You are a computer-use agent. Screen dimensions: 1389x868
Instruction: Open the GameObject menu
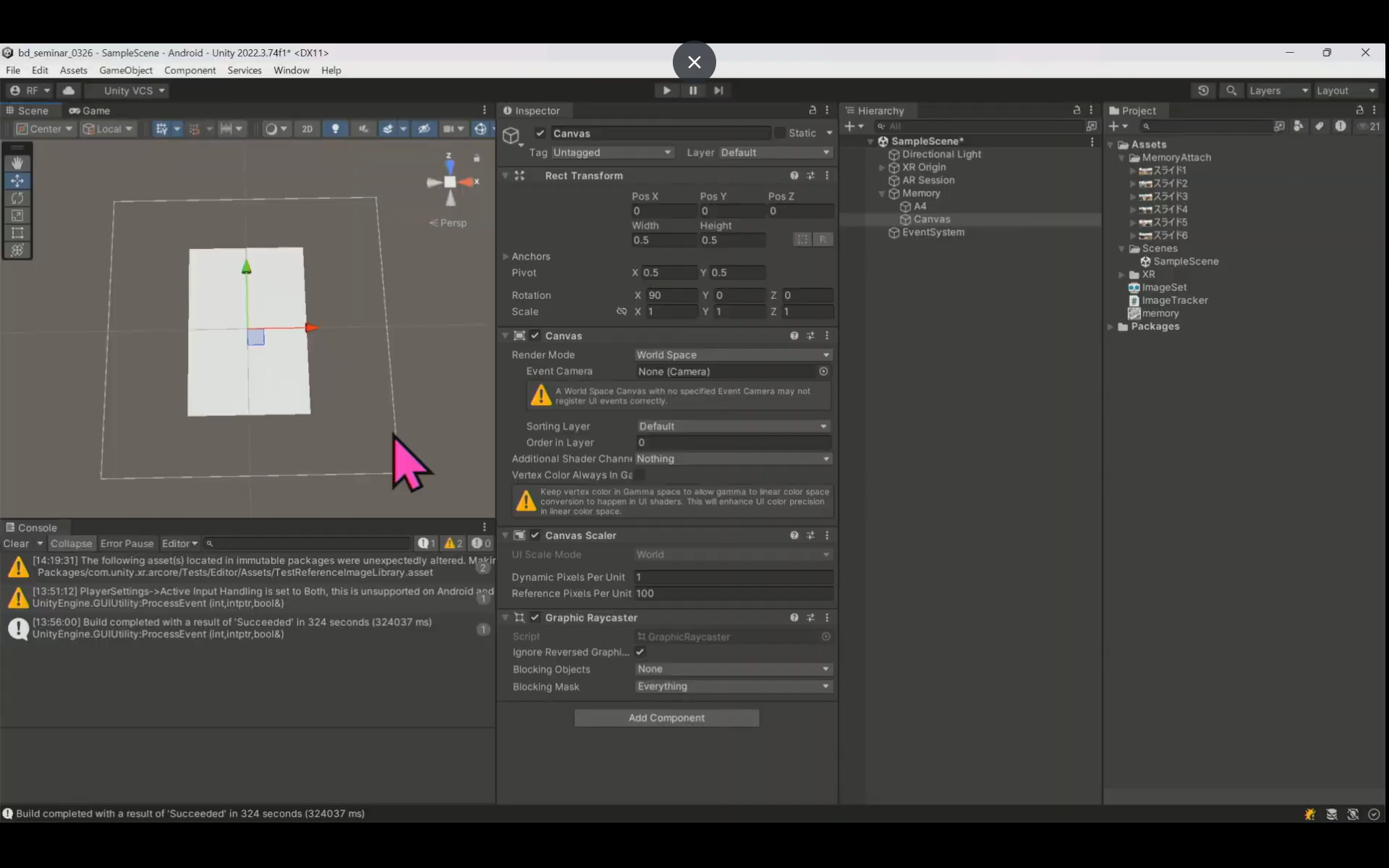tap(125, 70)
